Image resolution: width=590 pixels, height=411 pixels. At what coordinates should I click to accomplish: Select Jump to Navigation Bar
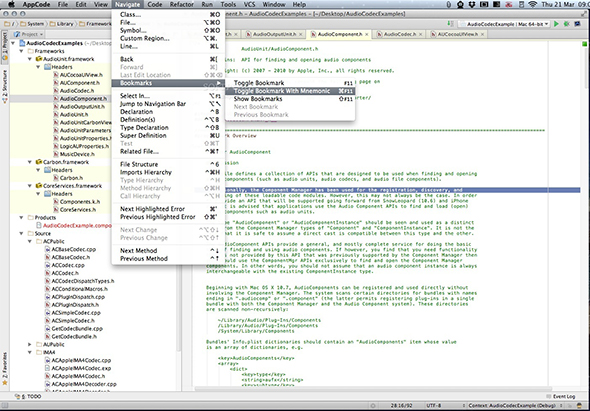tap(168, 104)
